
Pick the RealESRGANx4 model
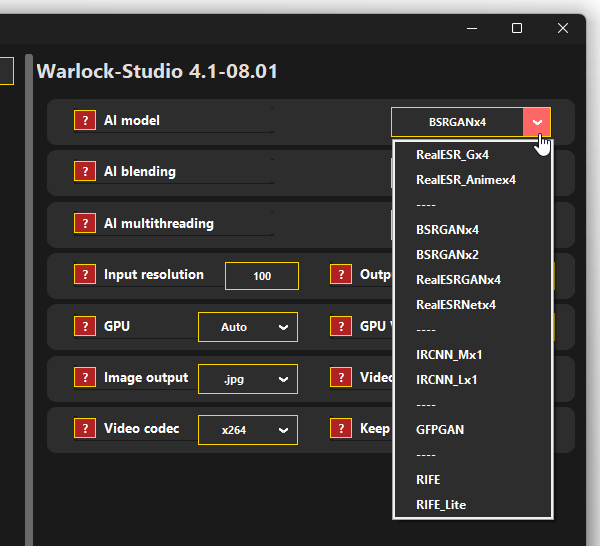[458, 279]
